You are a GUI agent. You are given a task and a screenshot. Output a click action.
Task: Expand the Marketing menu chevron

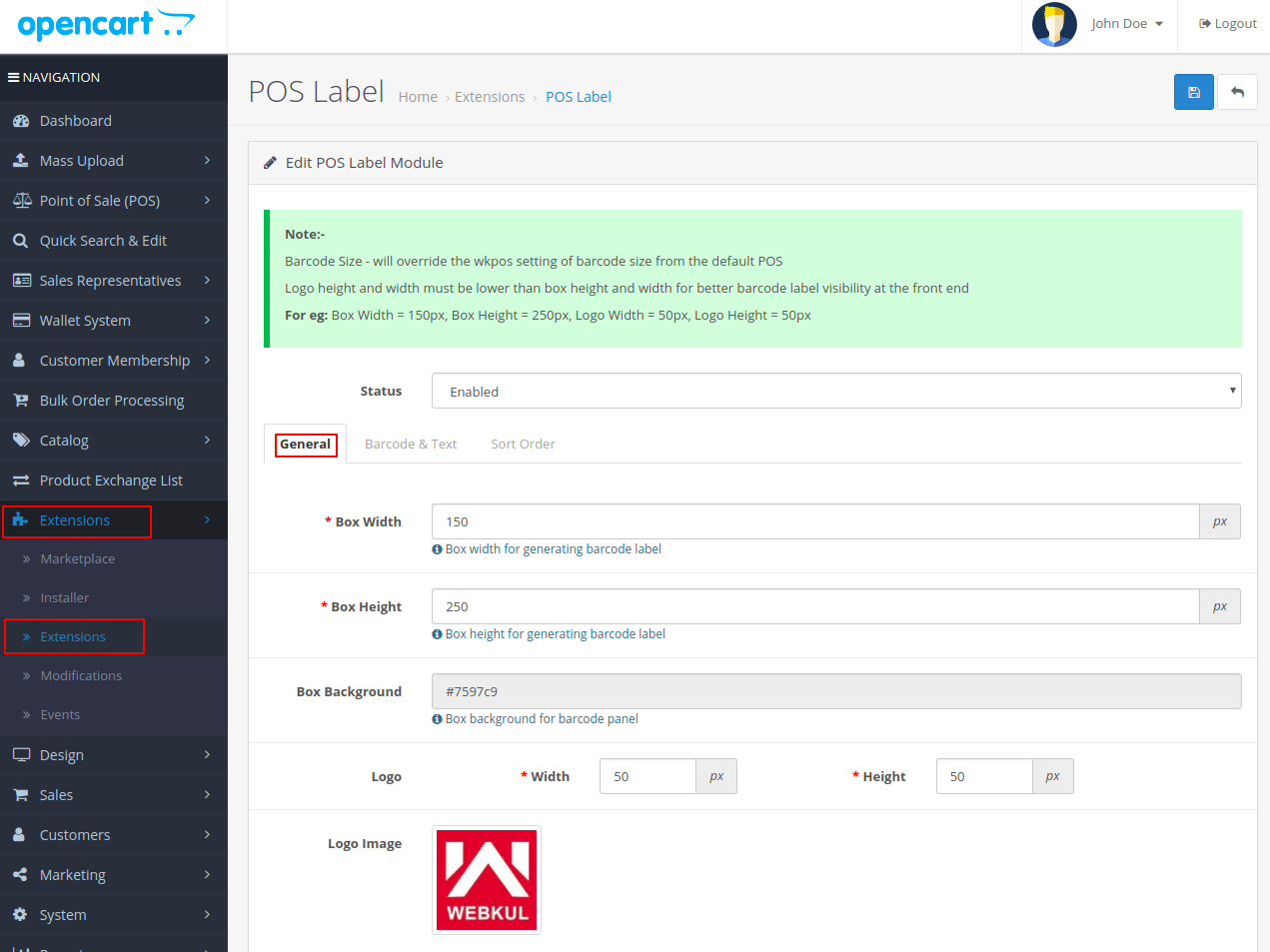click(x=207, y=874)
